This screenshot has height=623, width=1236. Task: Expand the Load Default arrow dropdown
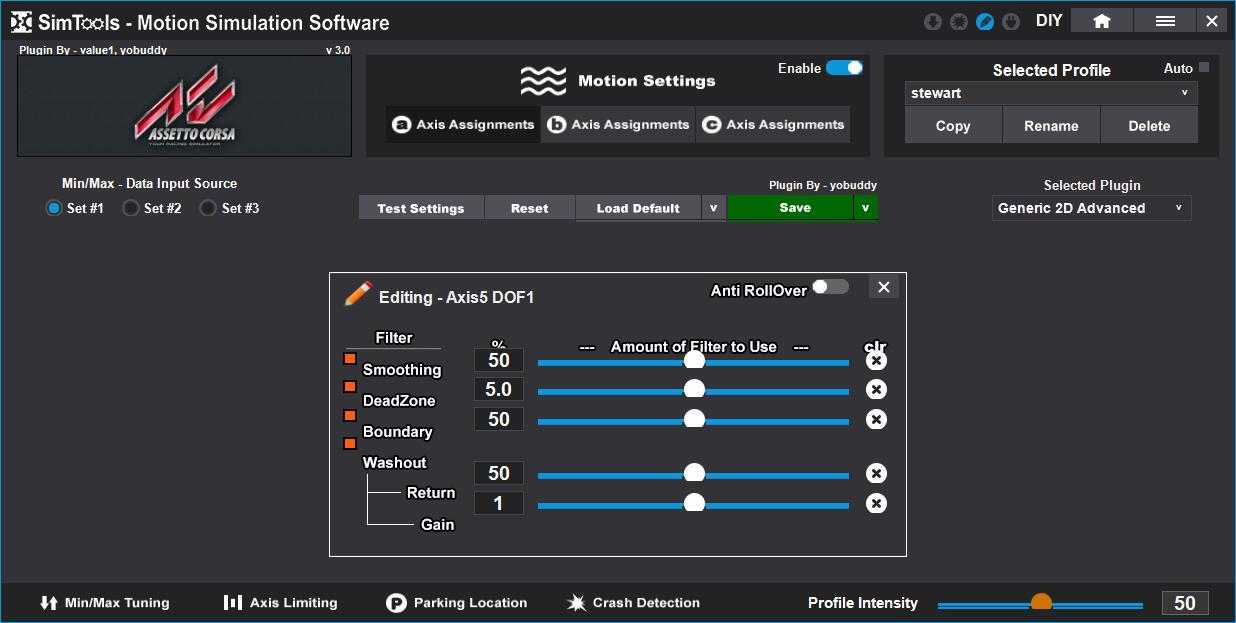(x=713, y=208)
